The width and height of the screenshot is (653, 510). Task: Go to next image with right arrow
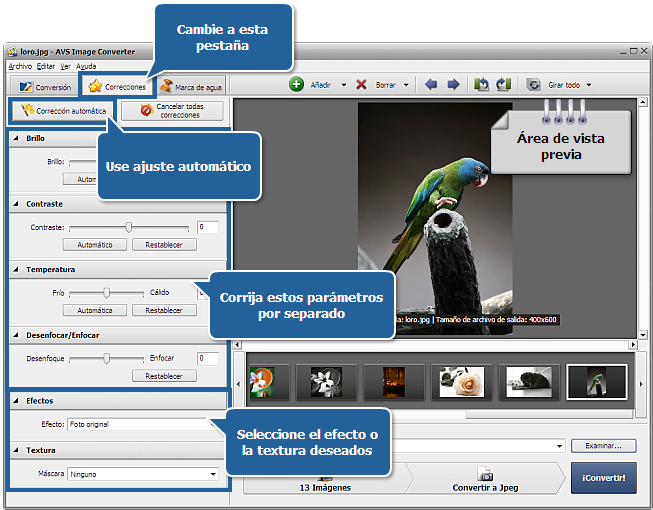tap(453, 85)
